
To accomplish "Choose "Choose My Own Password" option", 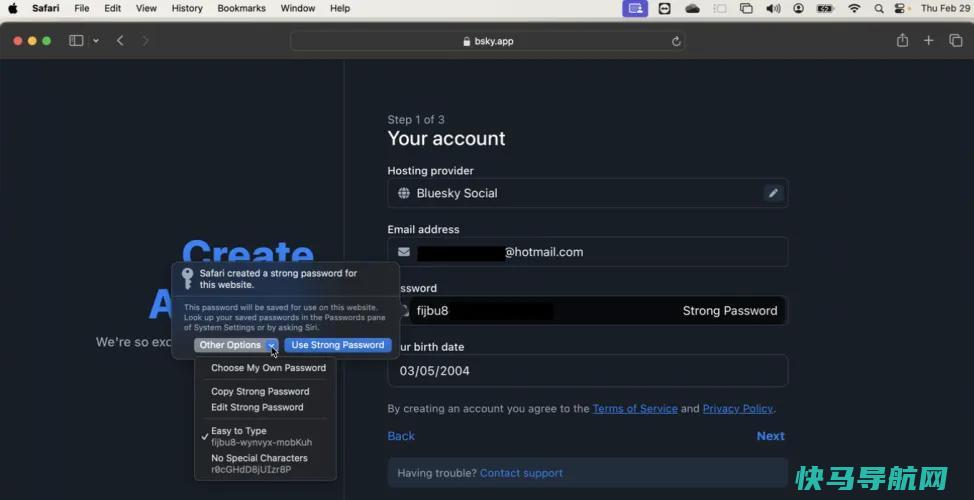I will coord(266,368).
